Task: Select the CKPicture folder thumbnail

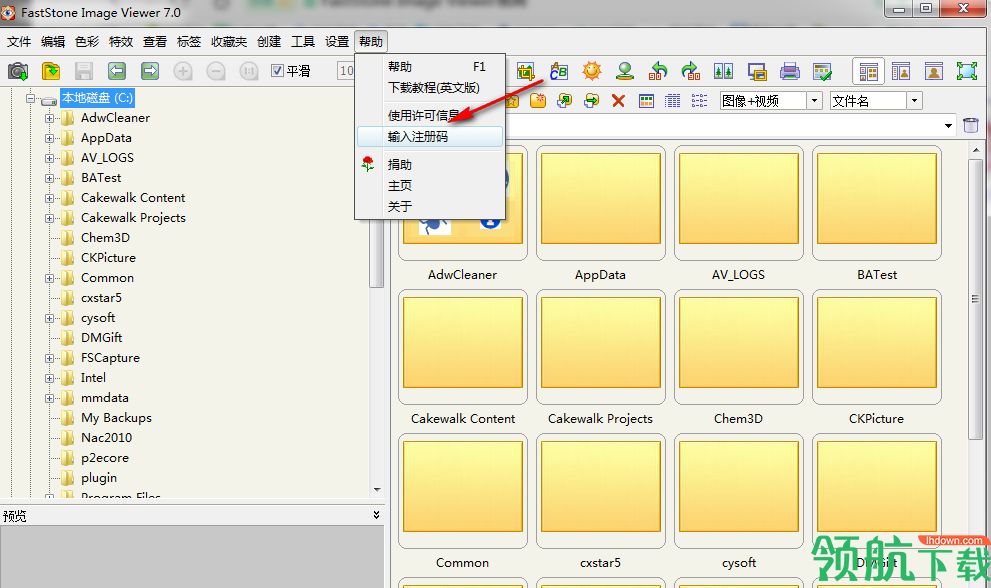Action: pyautogui.click(x=877, y=347)
